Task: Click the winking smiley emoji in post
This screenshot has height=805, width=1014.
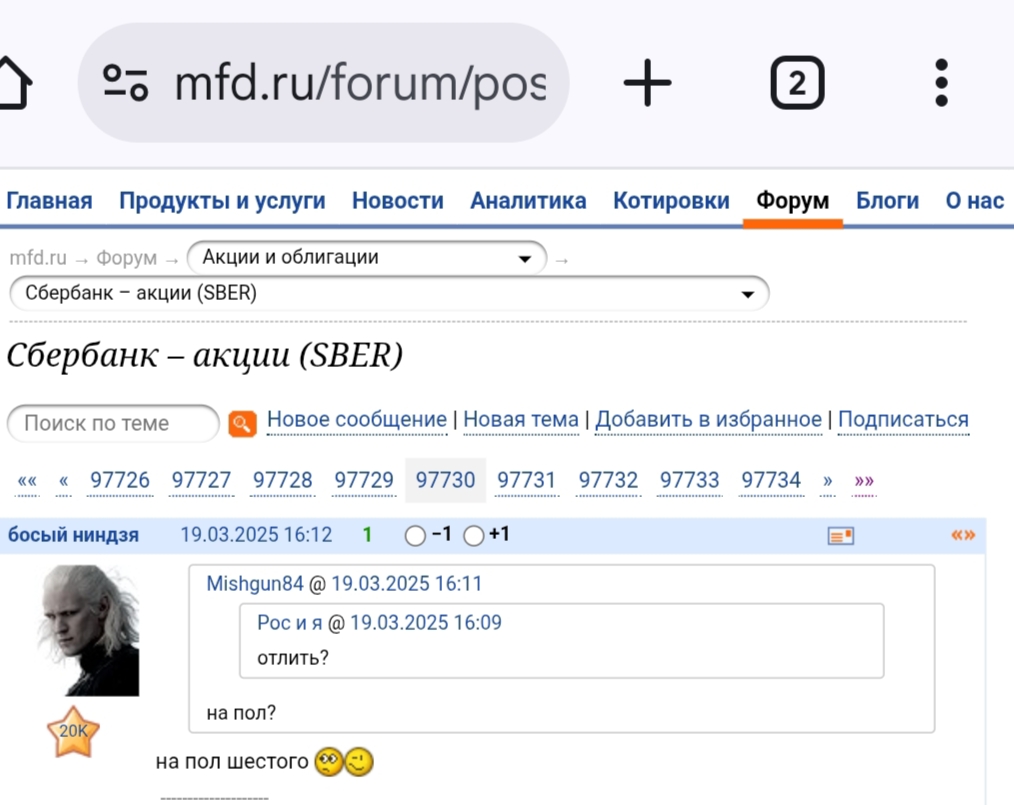Action: click(359, 762)
